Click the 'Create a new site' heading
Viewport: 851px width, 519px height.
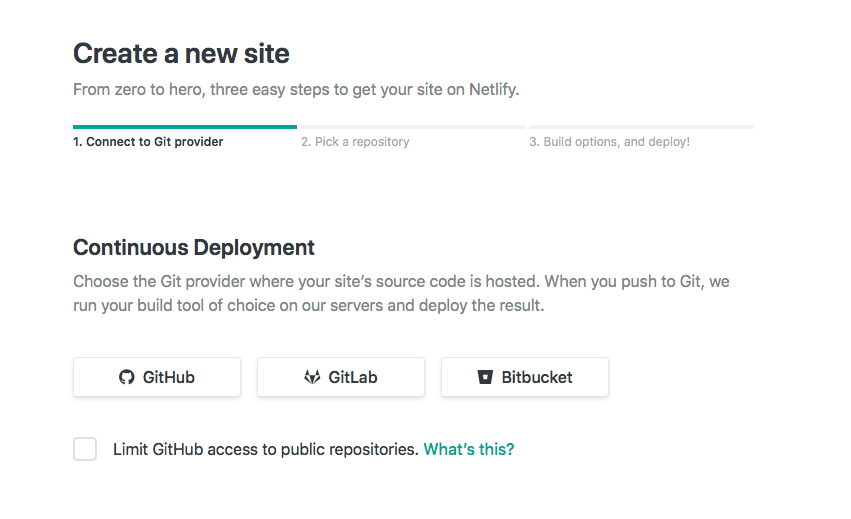pyautogui.click(x=181, y=53)
